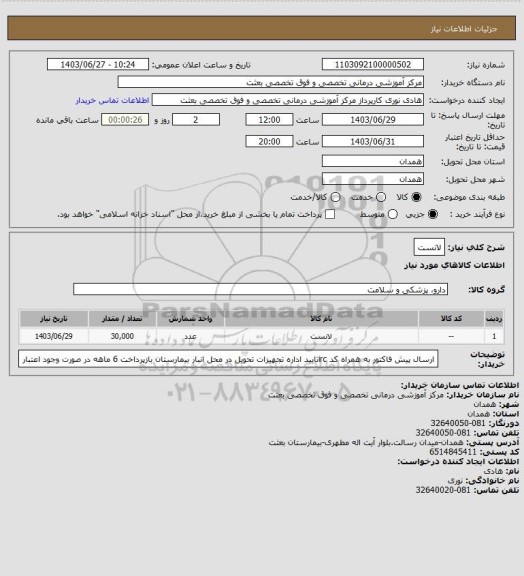Select the خدمت radio button
Image resolution: width=524 pixels, height=576 pixels.
pos(381,197)
